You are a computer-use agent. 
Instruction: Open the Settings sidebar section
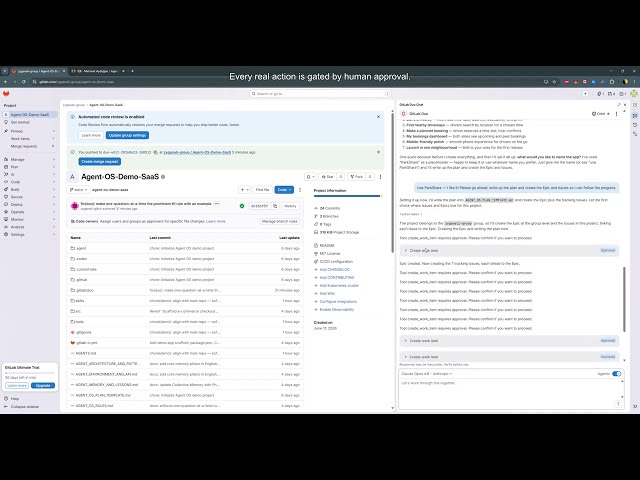click(x=29, y=234)
